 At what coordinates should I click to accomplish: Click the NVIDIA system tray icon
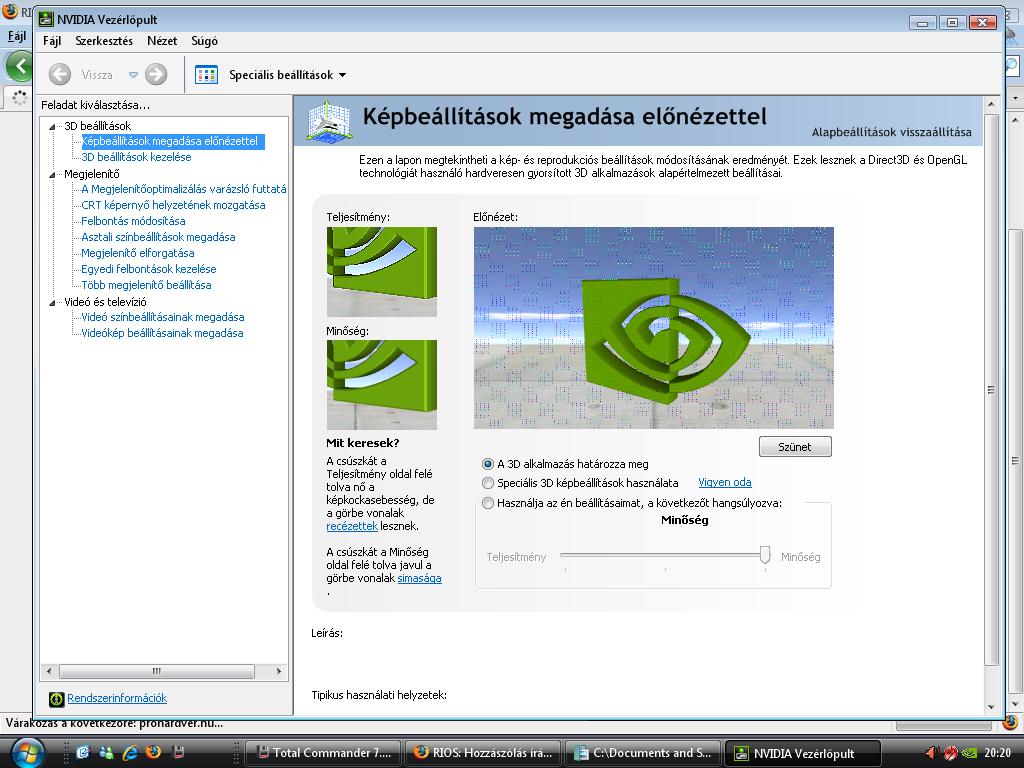tap(970, 753)
